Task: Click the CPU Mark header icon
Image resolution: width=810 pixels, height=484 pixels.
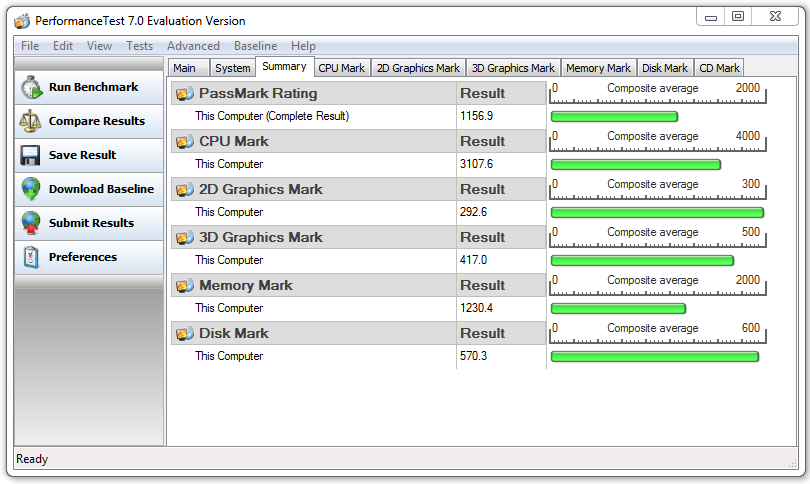Action: [184, 142]
